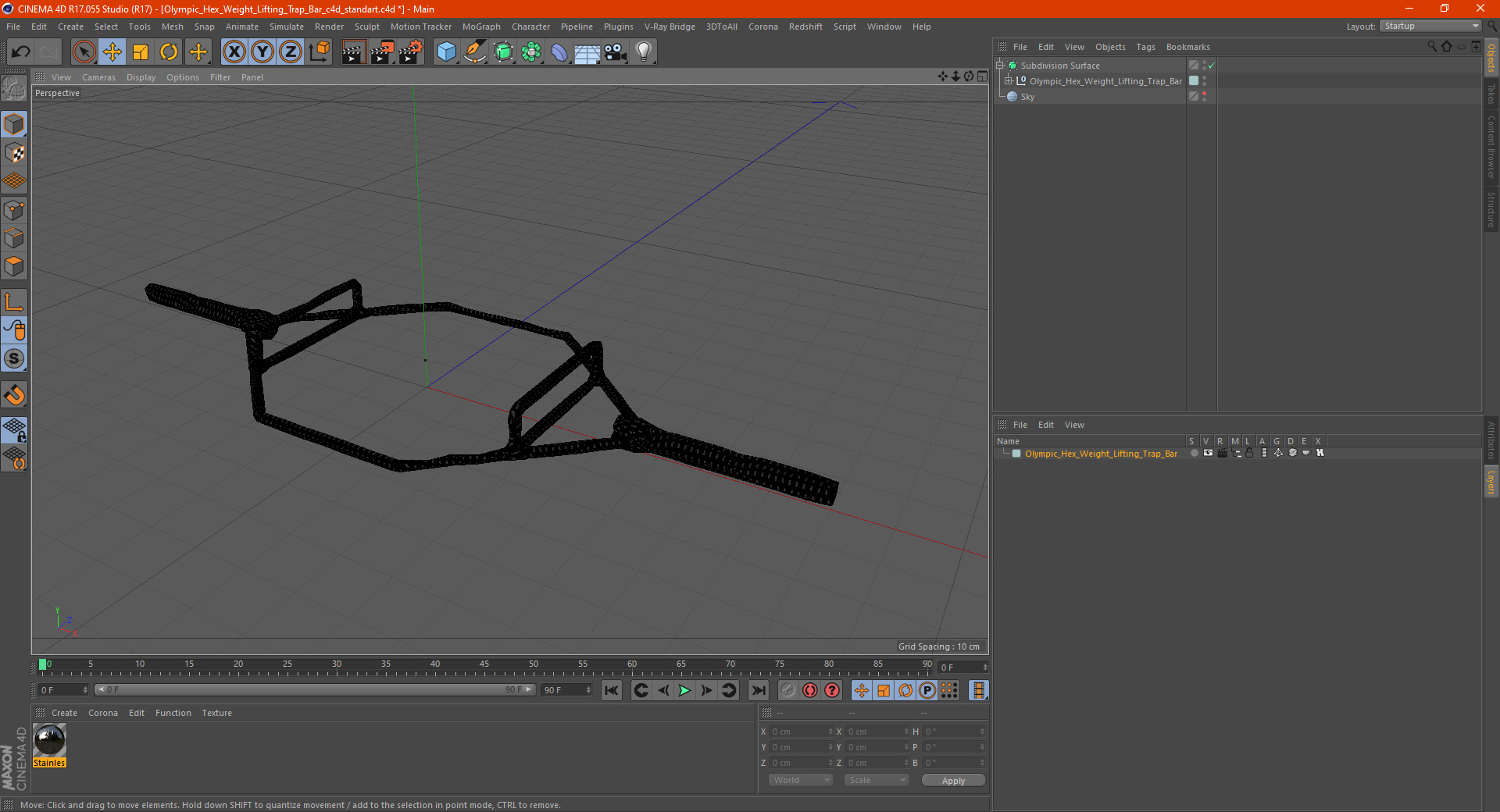Open the spline Pen tool
This screenshot has width=1500, height=812.
pos(474,52)
